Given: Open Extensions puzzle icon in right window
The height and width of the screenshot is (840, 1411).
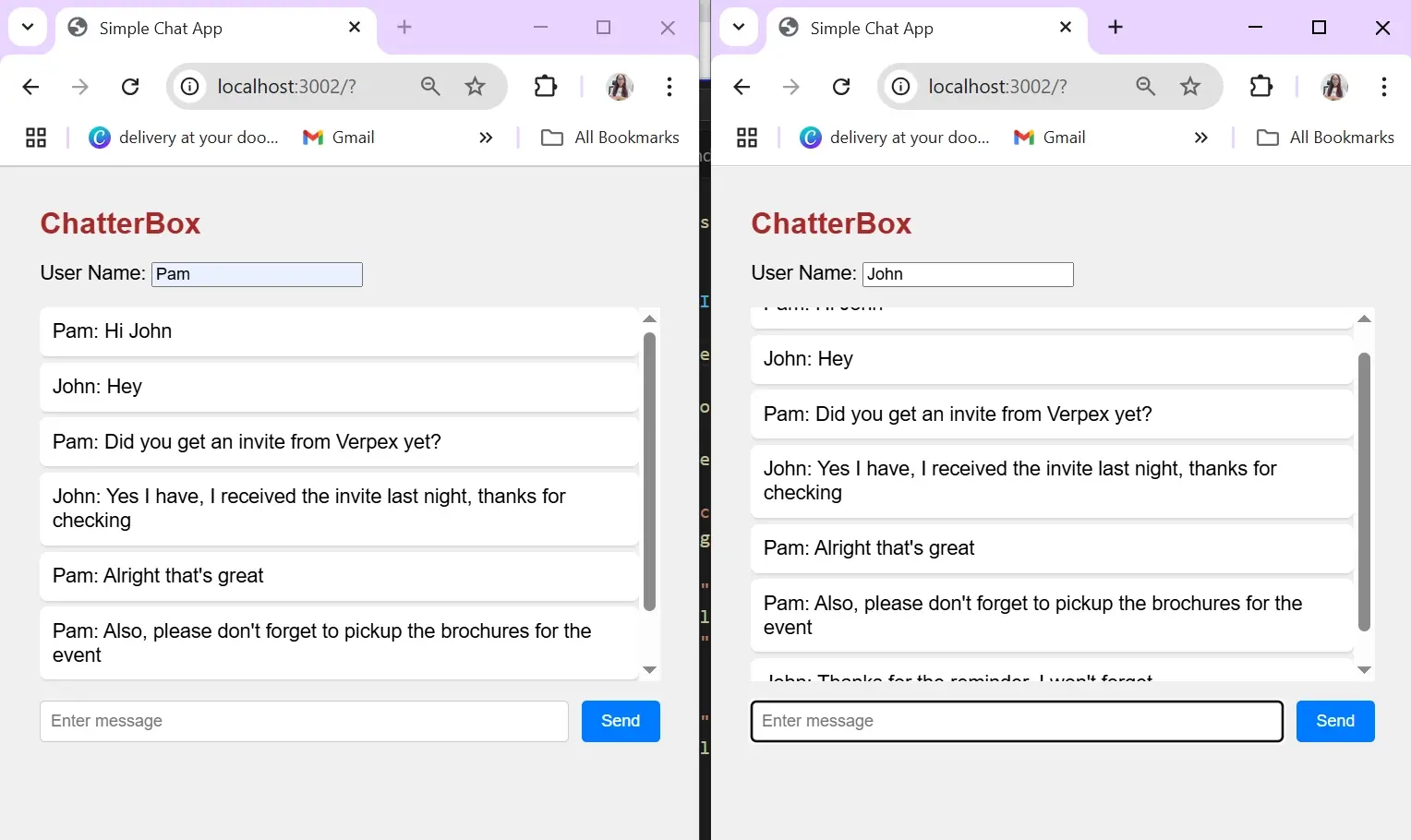Looking at the screenshot, I should coord(1260,87).
